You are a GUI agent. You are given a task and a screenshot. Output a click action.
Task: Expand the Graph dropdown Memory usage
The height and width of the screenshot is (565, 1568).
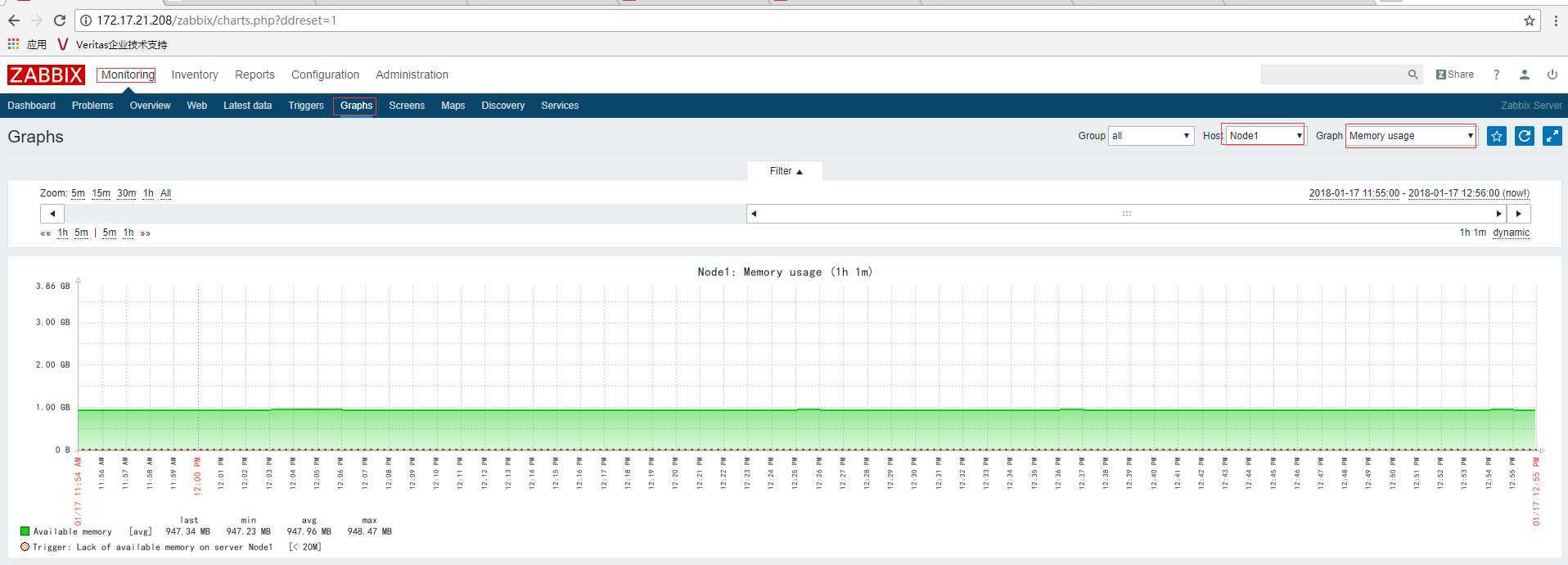[x=1411, y=136]
